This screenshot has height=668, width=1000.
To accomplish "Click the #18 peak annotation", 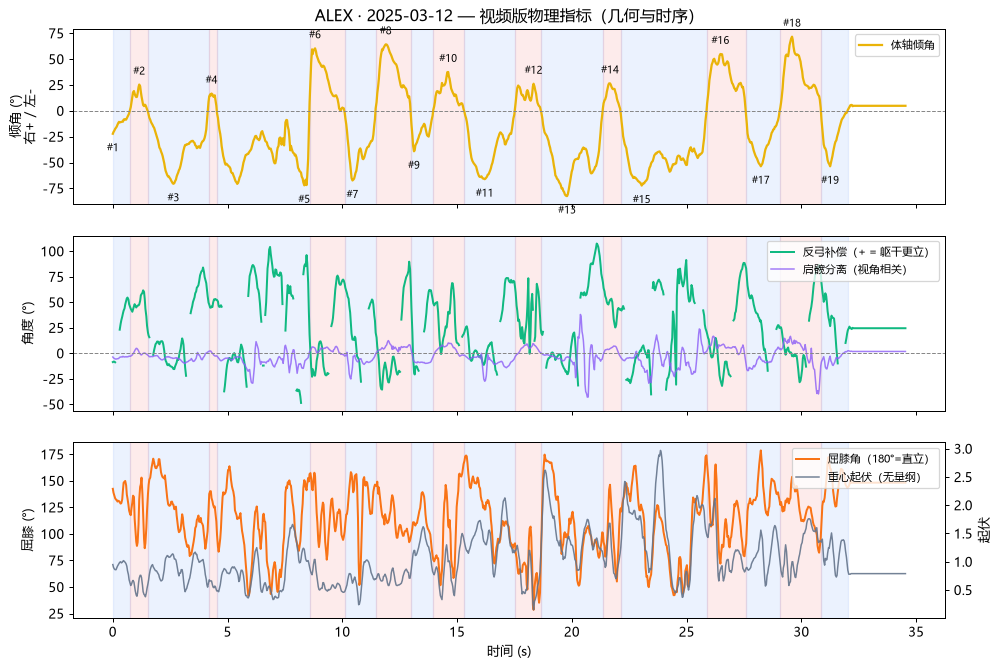I will coord(791,23).
